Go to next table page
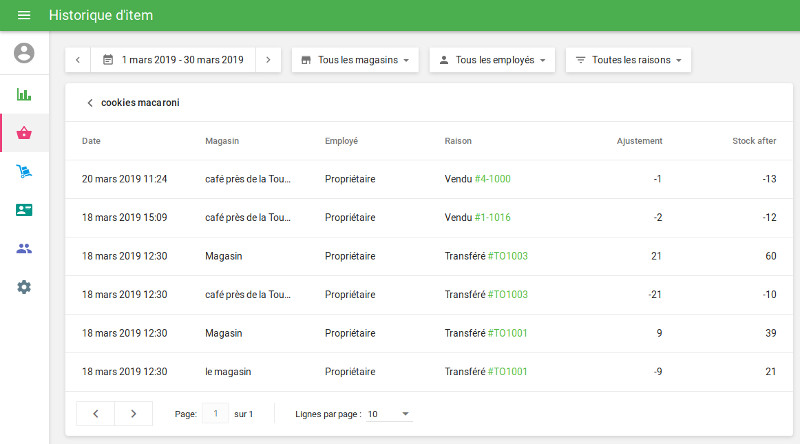The height and width of the screenshot is (444, 800). click(133, 414)
